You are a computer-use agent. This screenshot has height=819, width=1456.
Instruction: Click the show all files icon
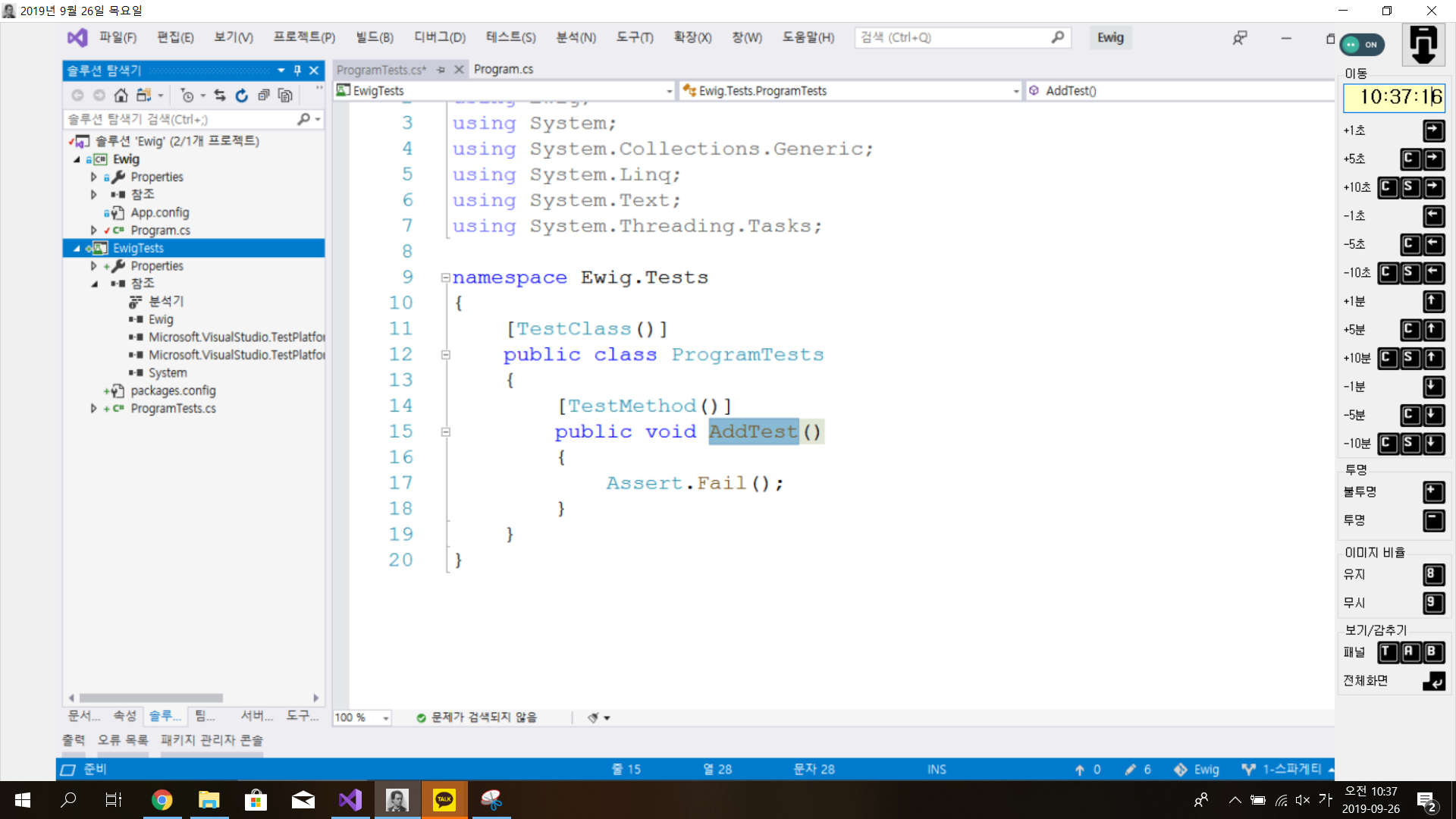pyautogui.click(x=285, y=96)
